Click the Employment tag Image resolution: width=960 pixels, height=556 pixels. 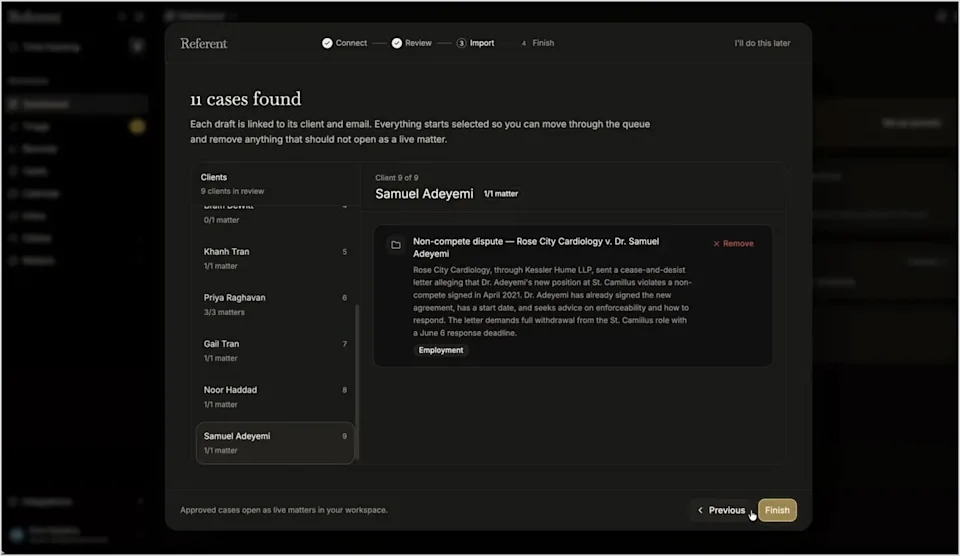click(x=441, y=350)
